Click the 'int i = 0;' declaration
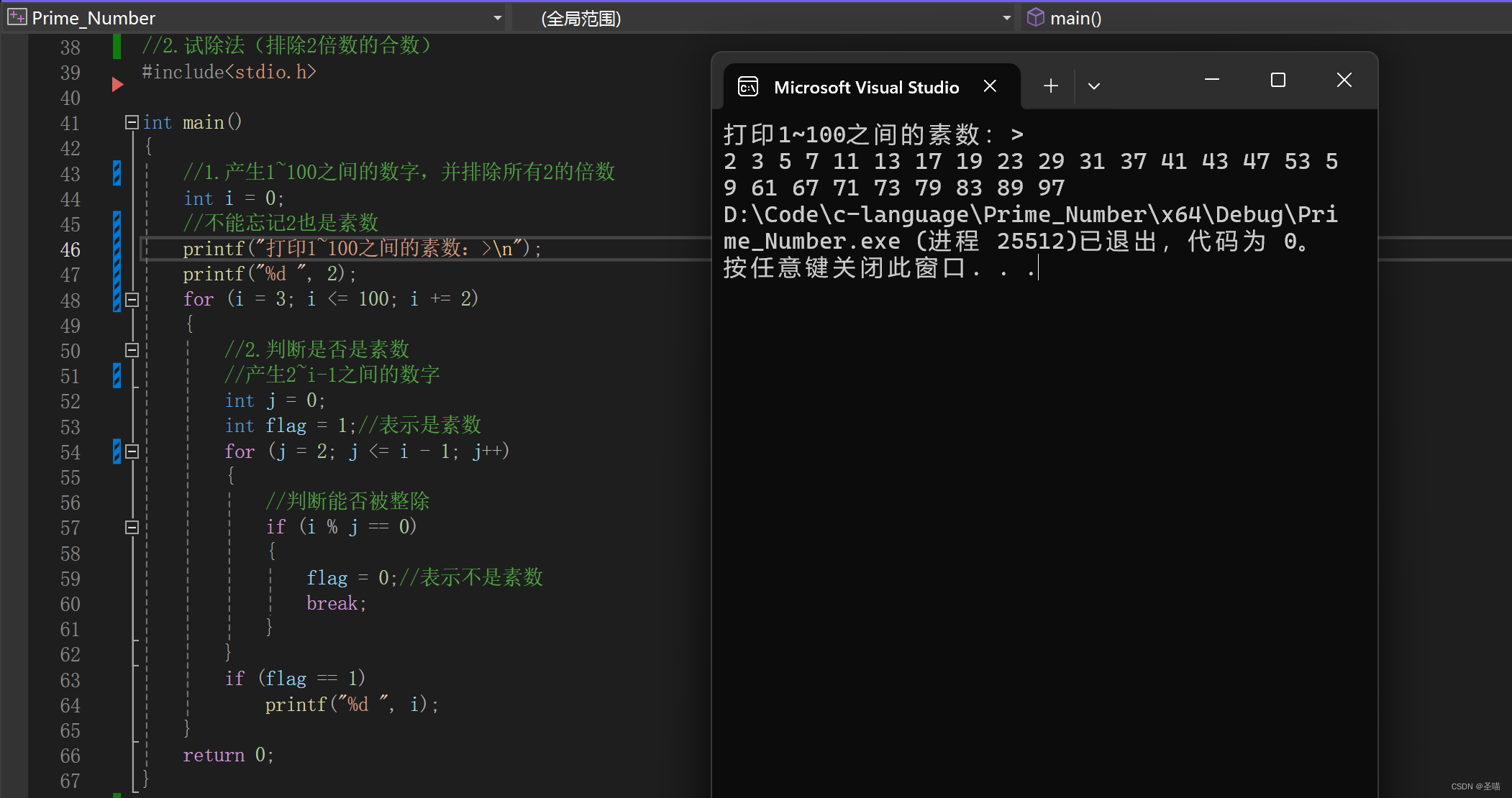Image resolution: width=1512 pixels, height=798 pixels. [234, 198]
